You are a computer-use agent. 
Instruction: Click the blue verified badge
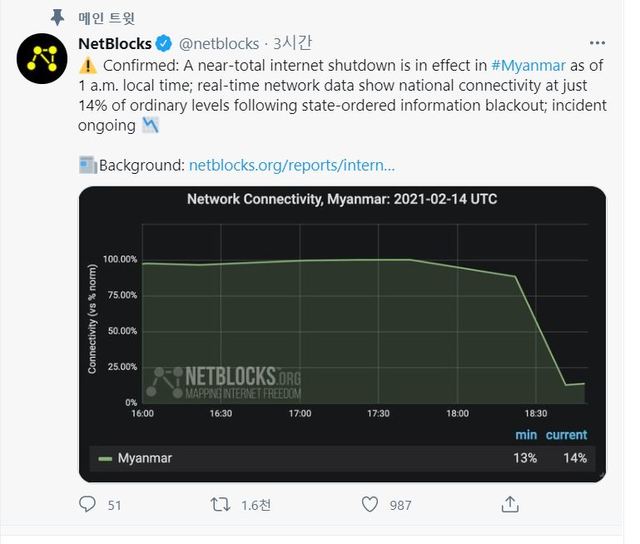(164, 44)
